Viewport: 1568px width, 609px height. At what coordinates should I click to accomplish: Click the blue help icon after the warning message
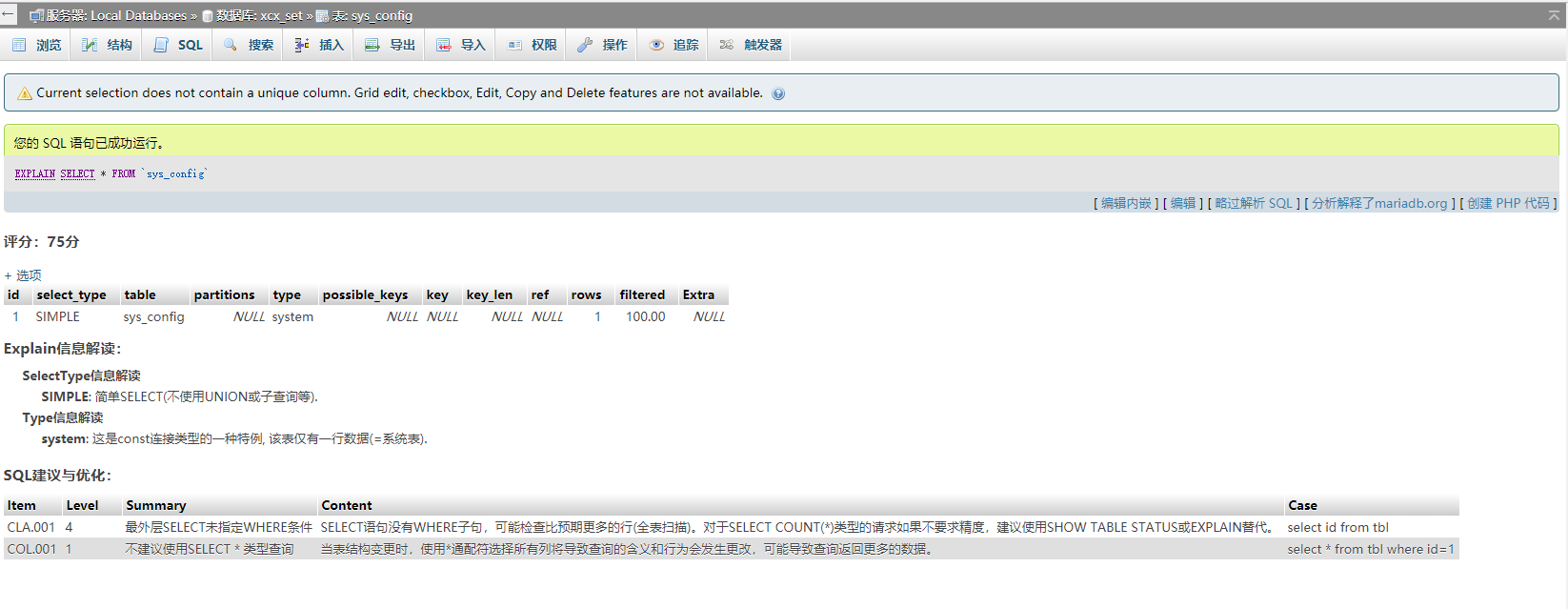[x=778, y=93]
